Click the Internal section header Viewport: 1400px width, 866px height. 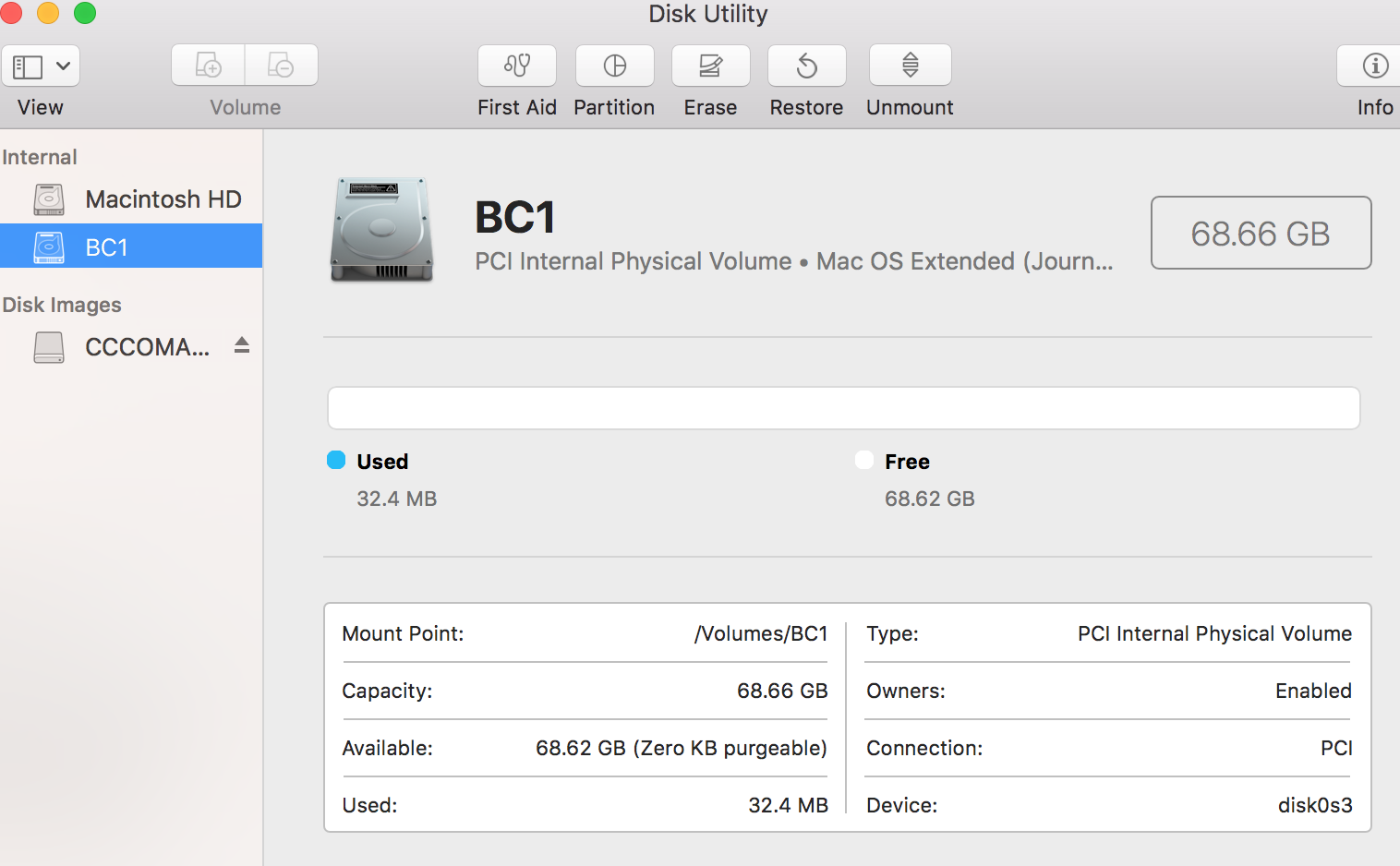[x=40, y=157]
